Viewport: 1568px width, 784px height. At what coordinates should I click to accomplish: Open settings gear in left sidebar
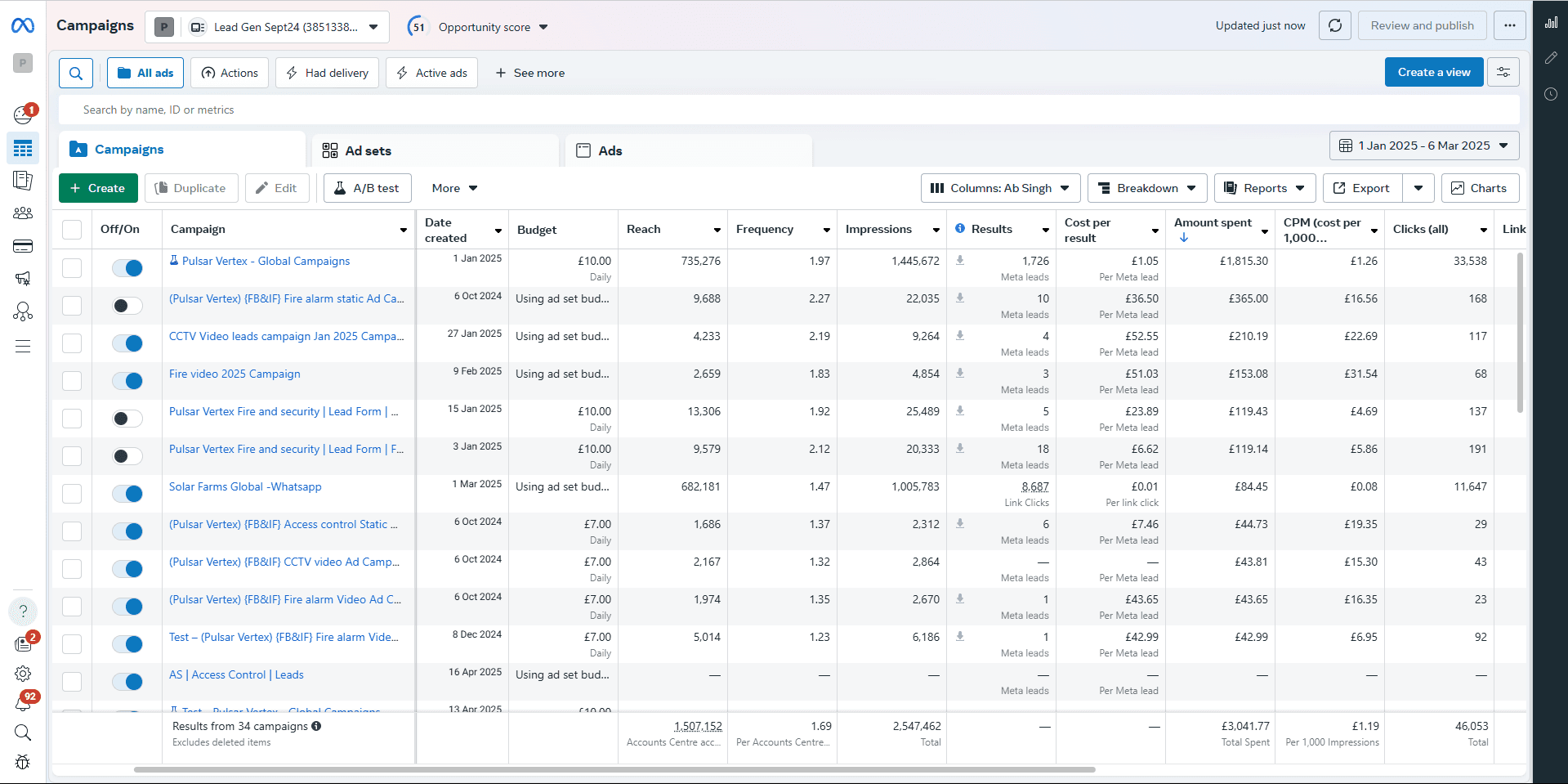23,673
